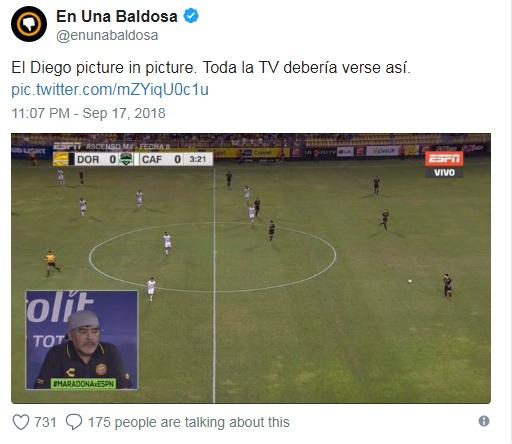Click the En Una Baldosa profile avatar

[x=29, y=24]
